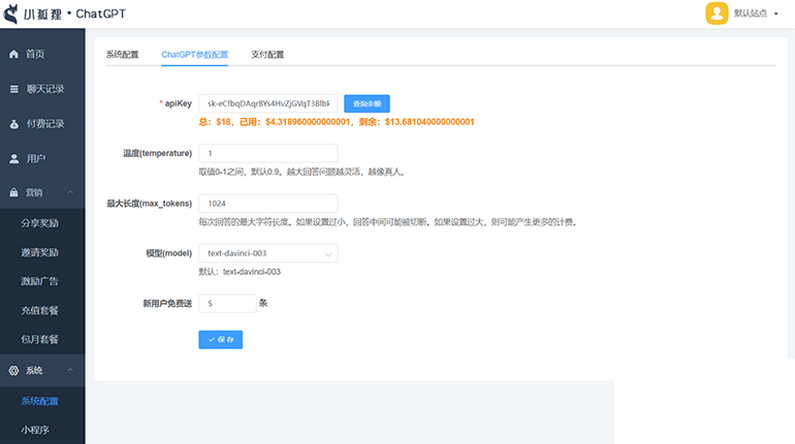795x444 pixels.
Task: Go to 激励广告 submenu item
Action: [x=40, y=281]
